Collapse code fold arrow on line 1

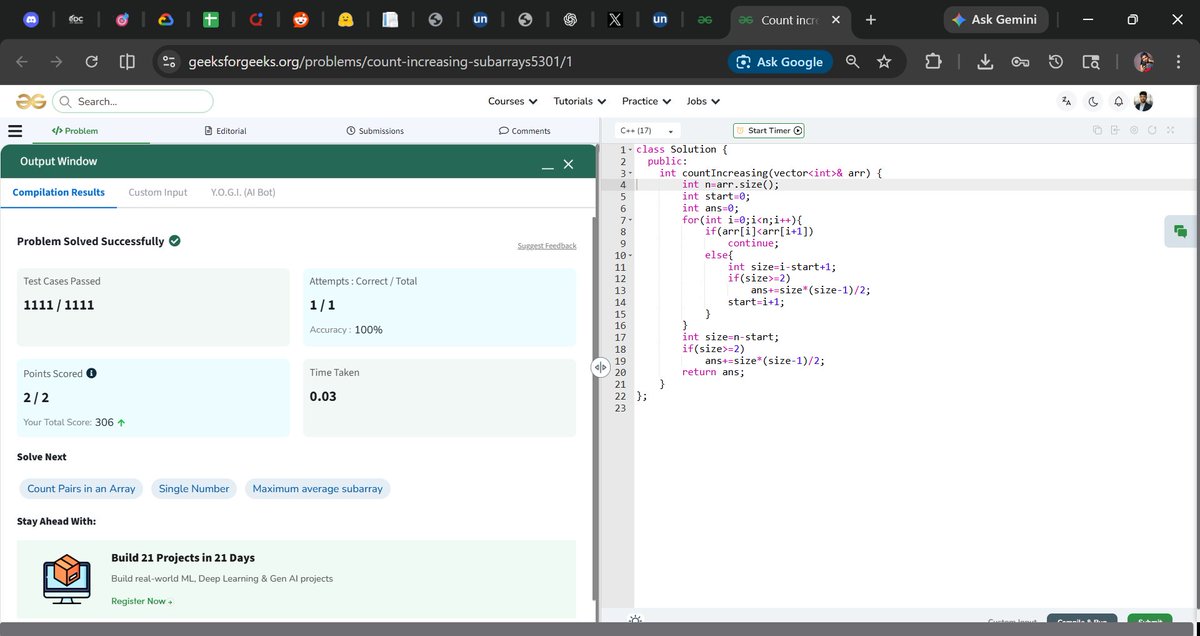click(630, 150)
